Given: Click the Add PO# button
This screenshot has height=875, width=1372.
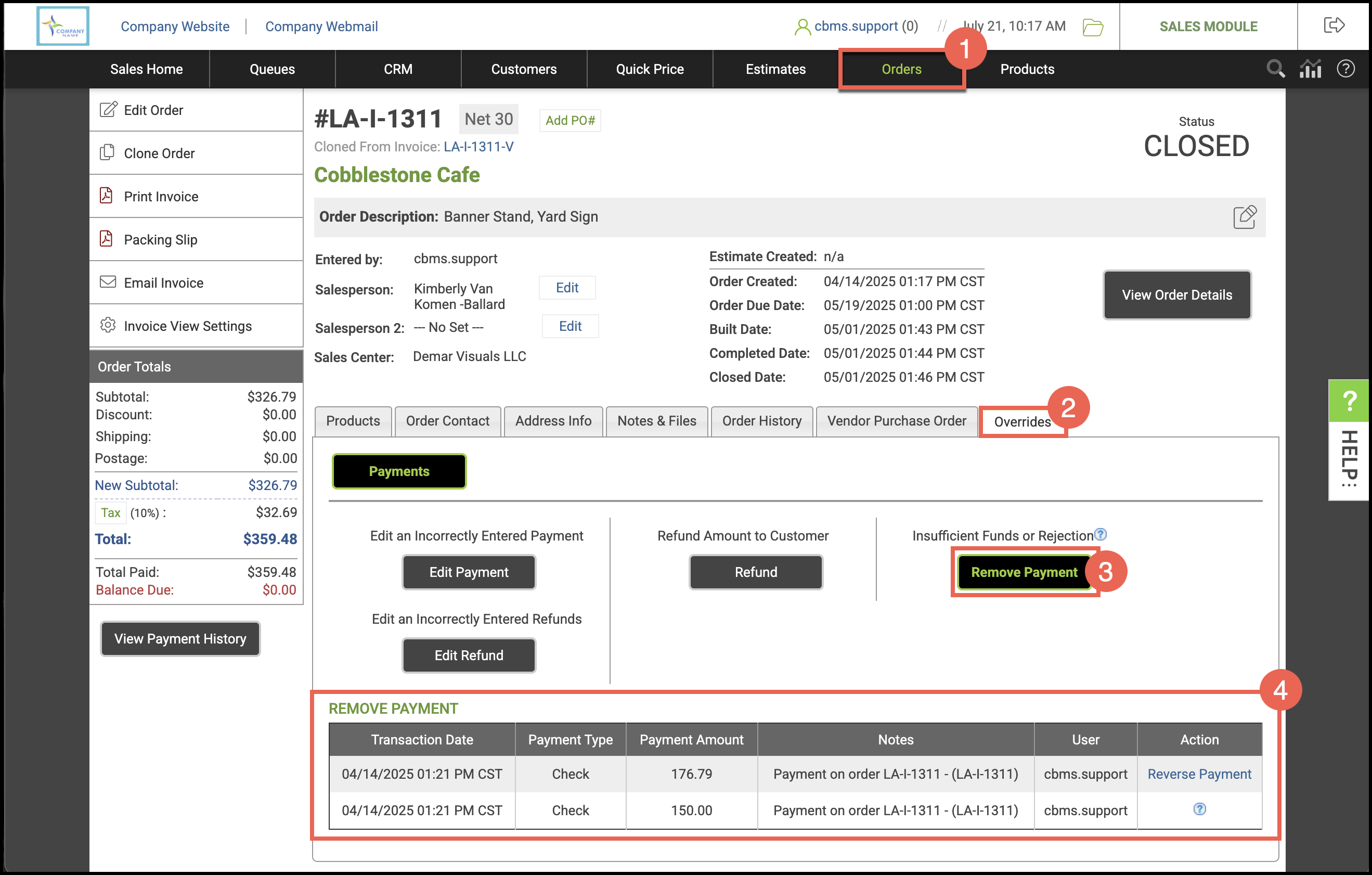Looking at the screenshot, I should [570, 120].
